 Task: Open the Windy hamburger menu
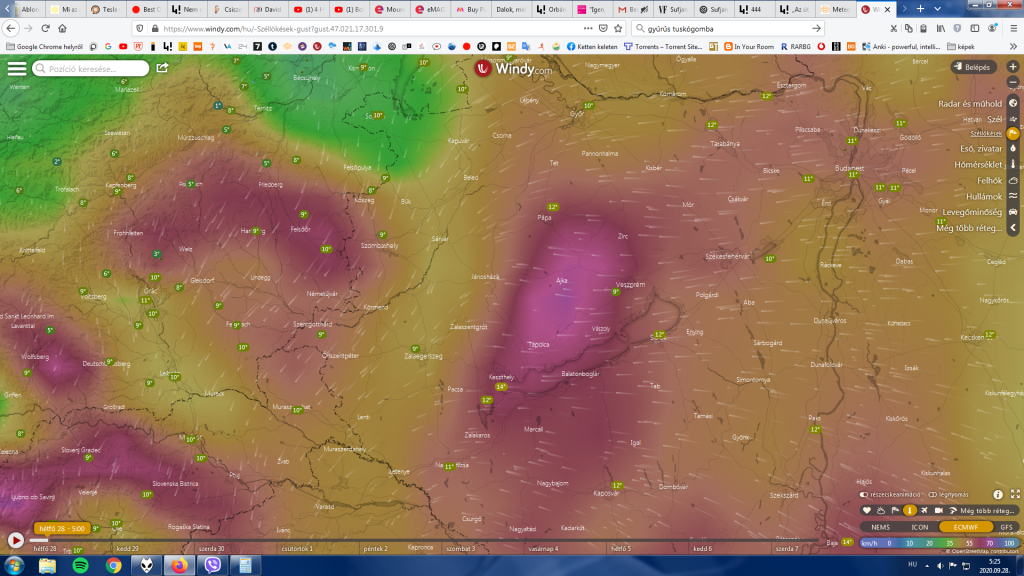[x=17, y=68]
